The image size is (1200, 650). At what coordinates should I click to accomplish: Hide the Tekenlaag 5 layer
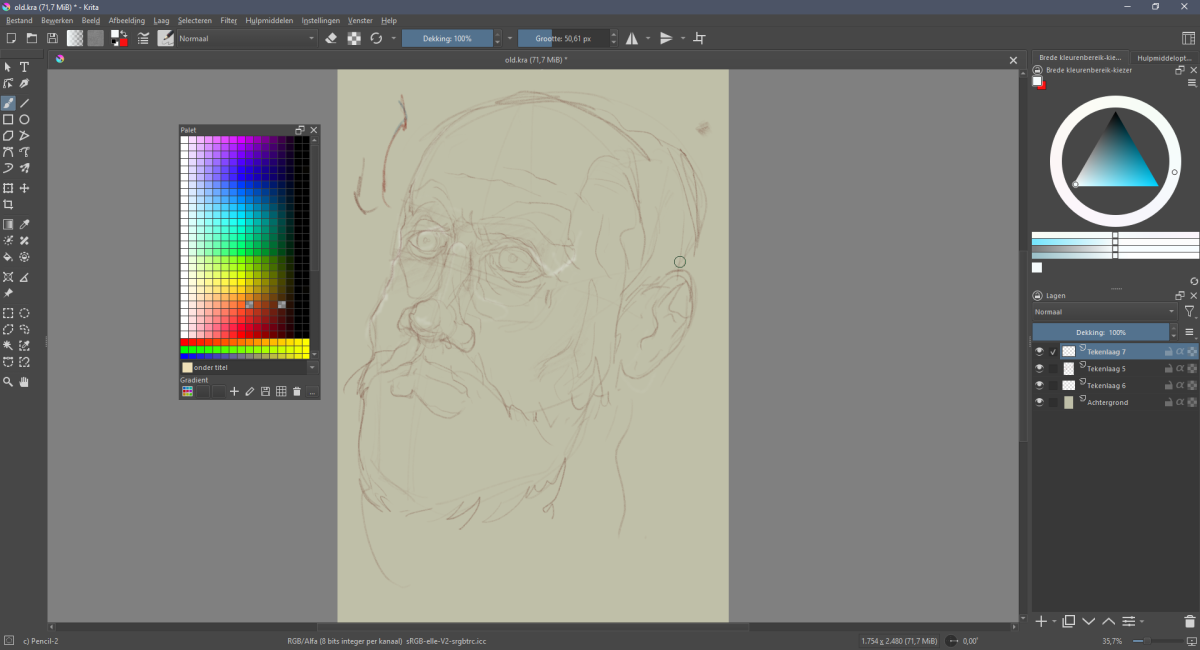[x=1039, y=369]
